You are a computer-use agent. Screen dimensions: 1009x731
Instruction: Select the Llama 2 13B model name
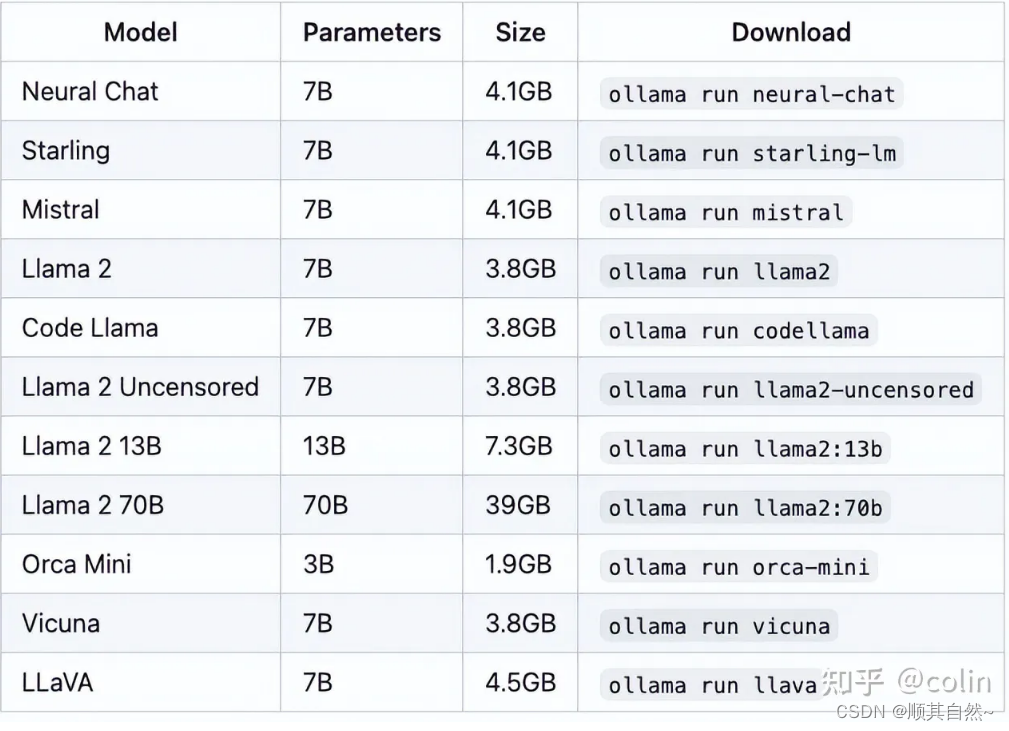pos(91,446)
